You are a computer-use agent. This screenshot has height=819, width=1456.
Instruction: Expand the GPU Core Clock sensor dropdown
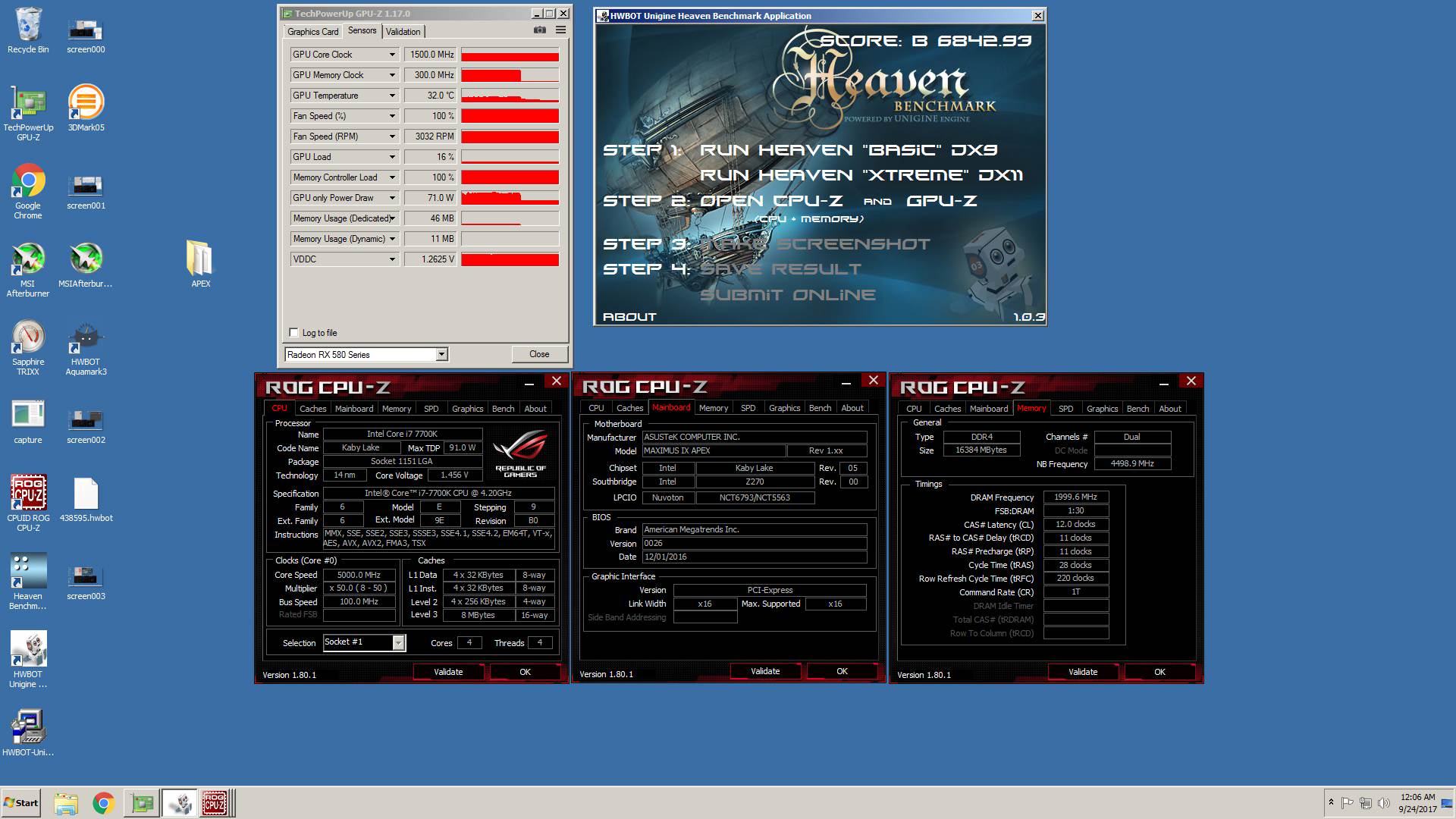pyautogui.click(x=392, y=55)
